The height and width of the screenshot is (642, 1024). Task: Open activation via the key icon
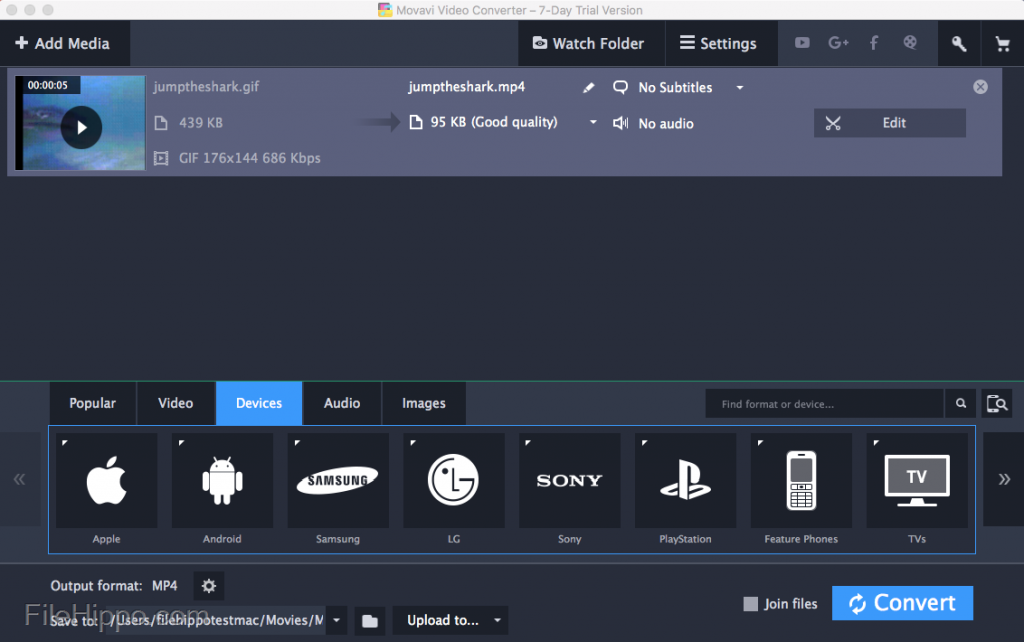pos(959,44)
